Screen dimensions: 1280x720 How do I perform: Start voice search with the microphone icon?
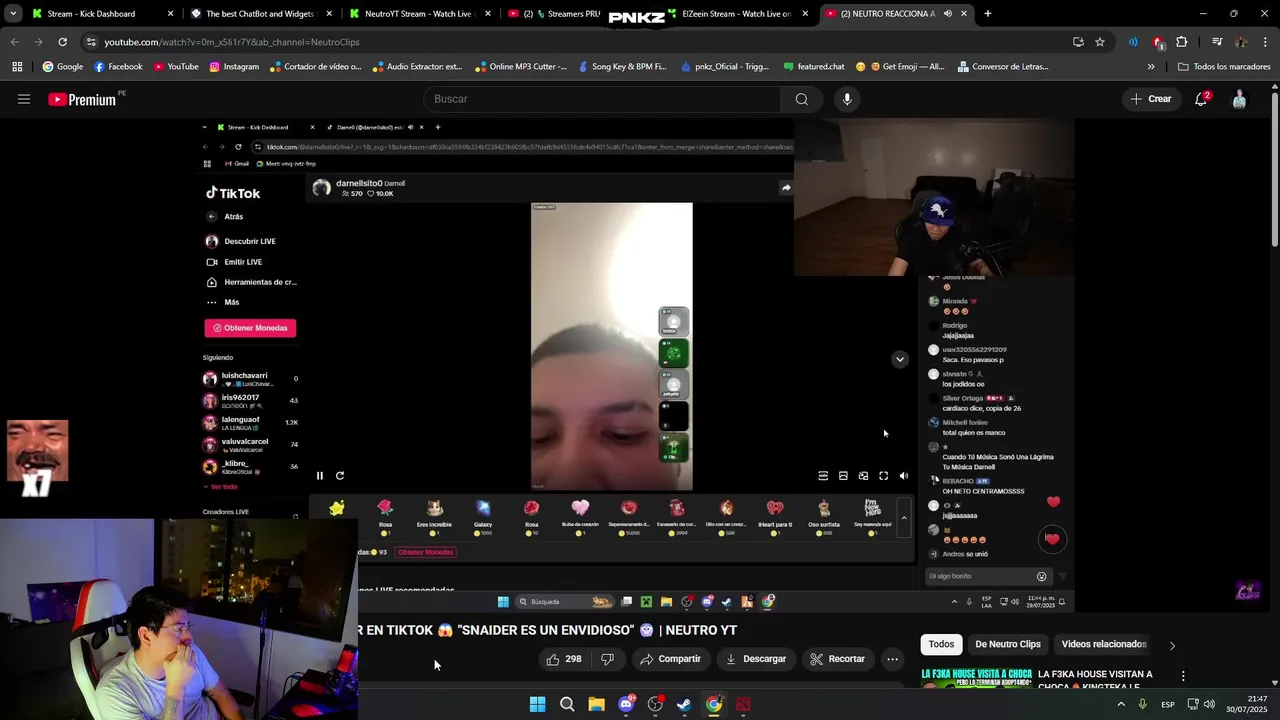pos(847,99)
